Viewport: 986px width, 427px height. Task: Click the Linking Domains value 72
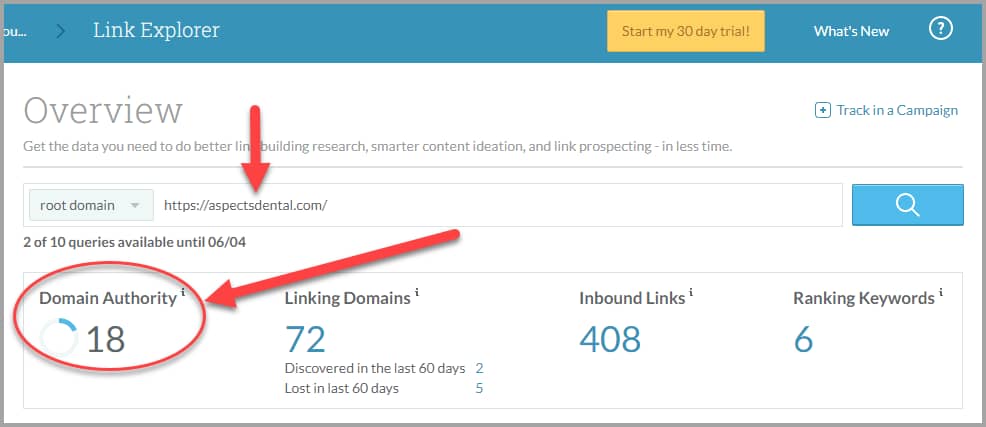click(x=305, y=339)
